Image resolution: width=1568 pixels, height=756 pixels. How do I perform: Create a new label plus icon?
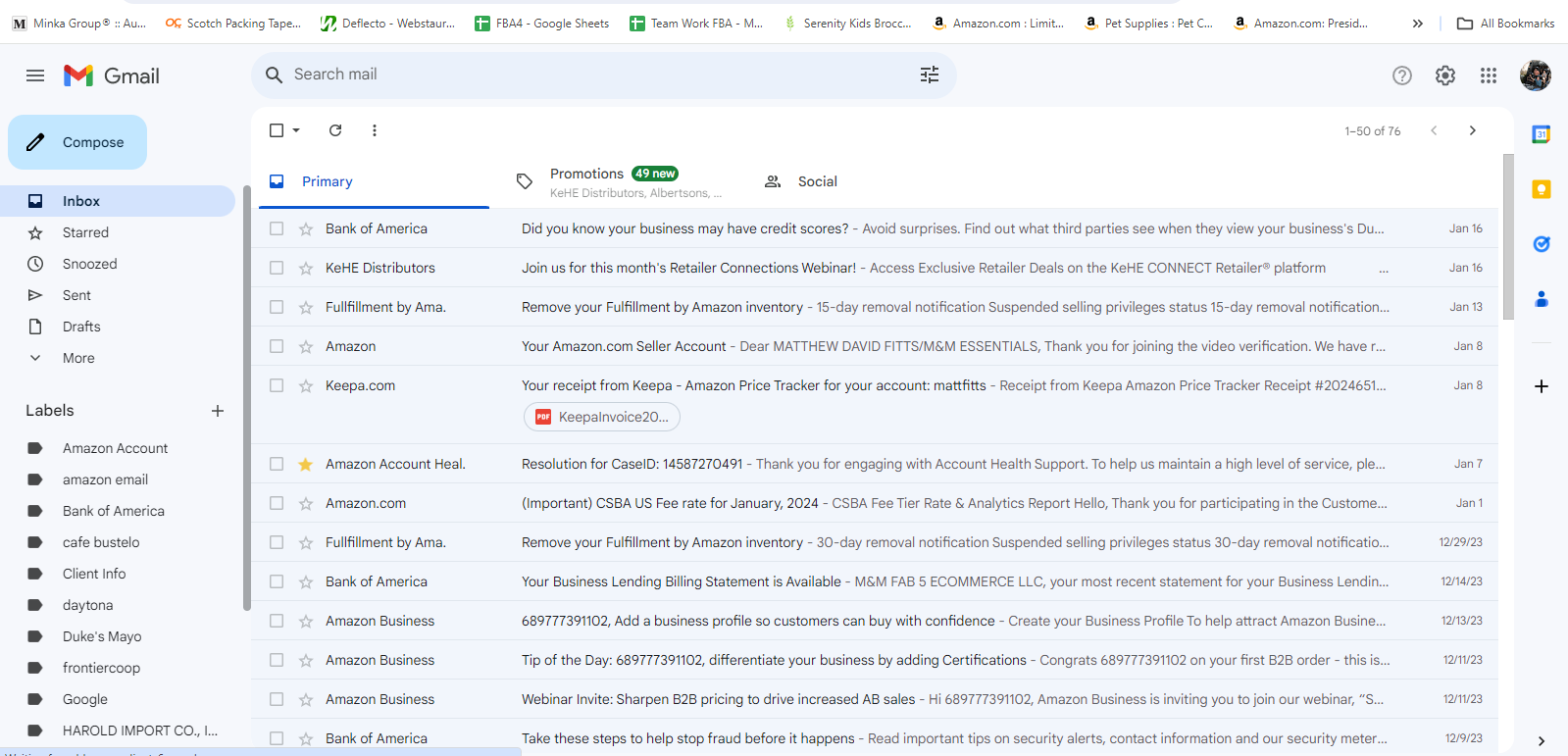point(218,411)
